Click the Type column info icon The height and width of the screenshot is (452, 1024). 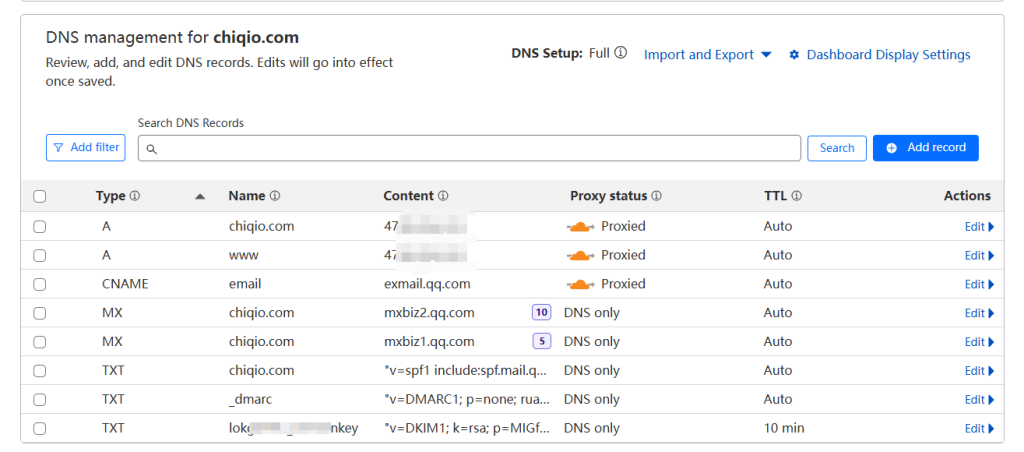pos(135,196)
